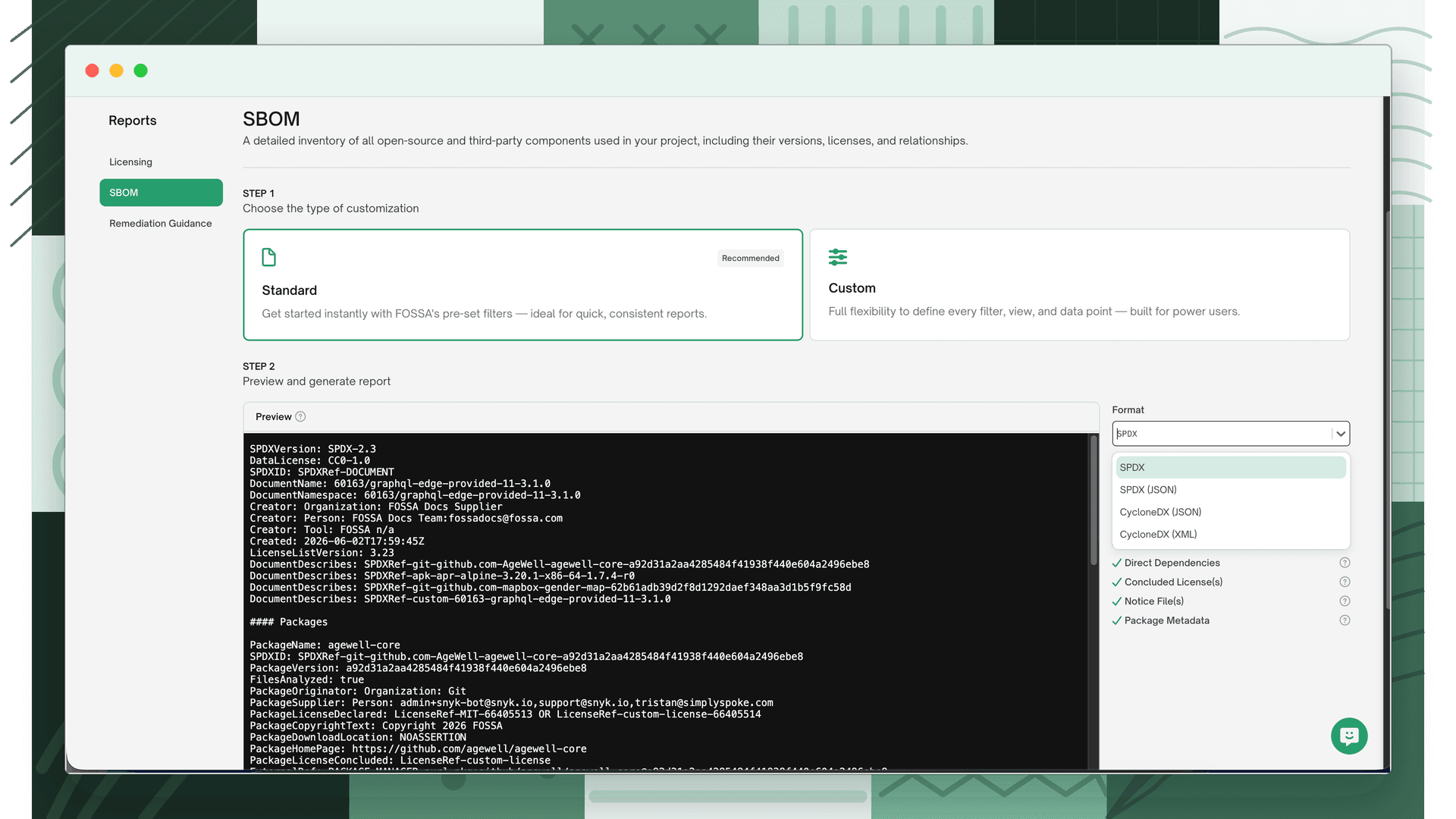Choose CycloneDX (JSON) format option
Screen dimensions: 1456x819
[x=1230, y=512]
